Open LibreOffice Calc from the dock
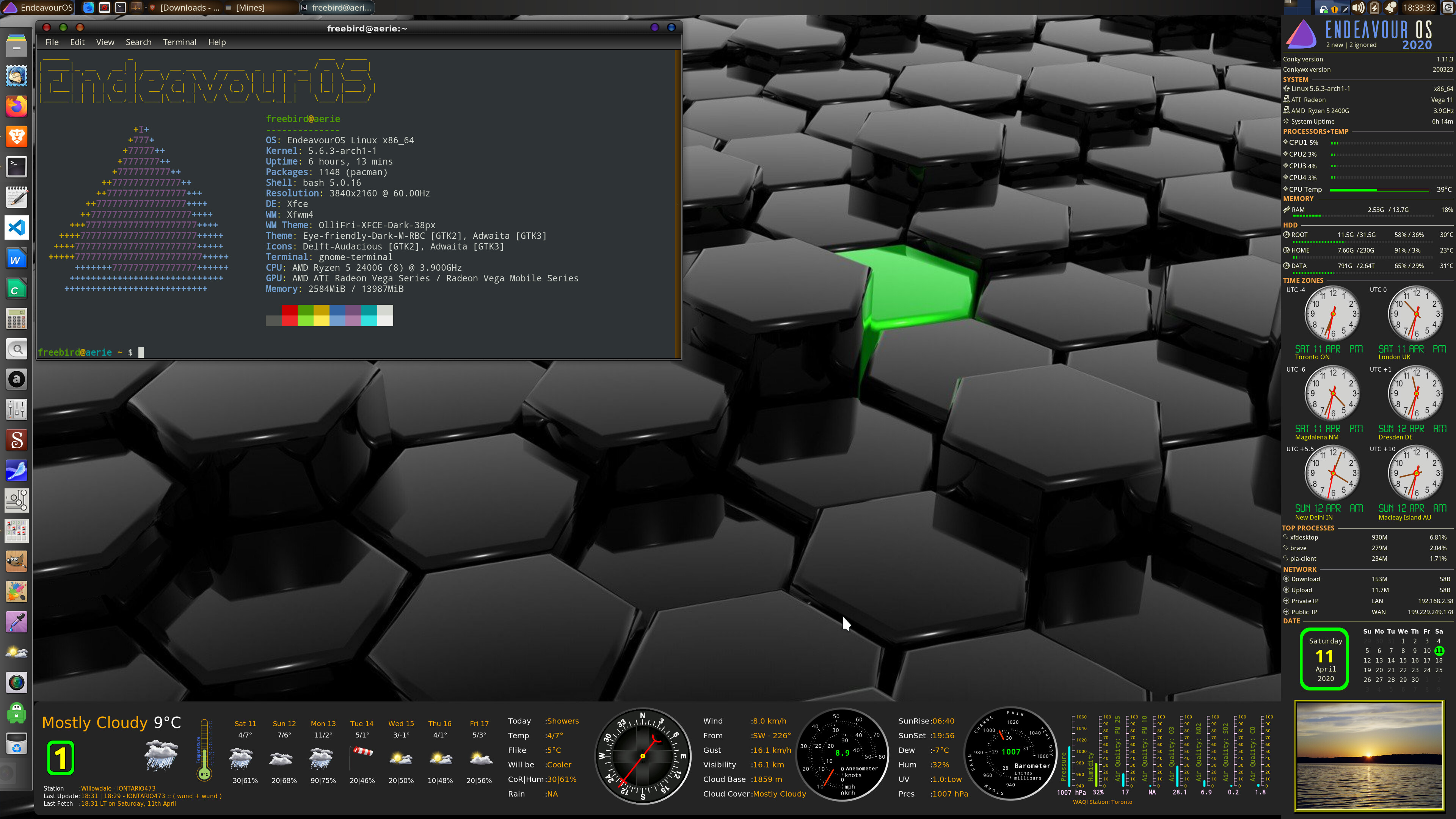This screenshot has height=819, width=1456. click(16, 289)
